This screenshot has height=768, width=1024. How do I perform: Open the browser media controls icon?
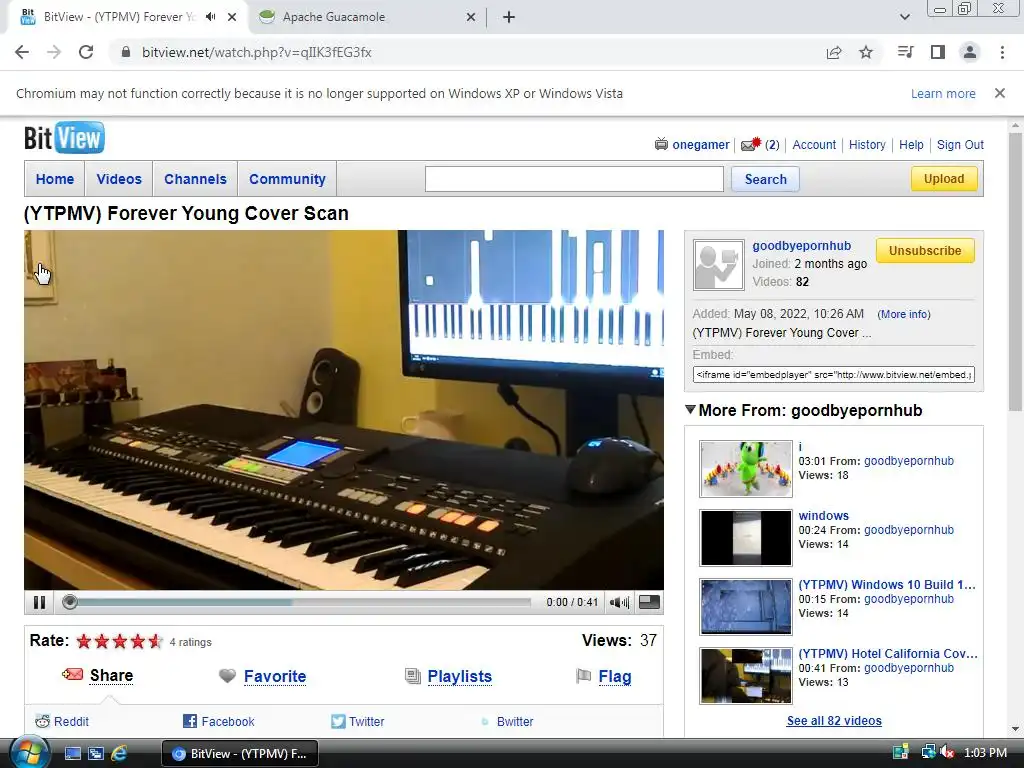tap(905, 52)
